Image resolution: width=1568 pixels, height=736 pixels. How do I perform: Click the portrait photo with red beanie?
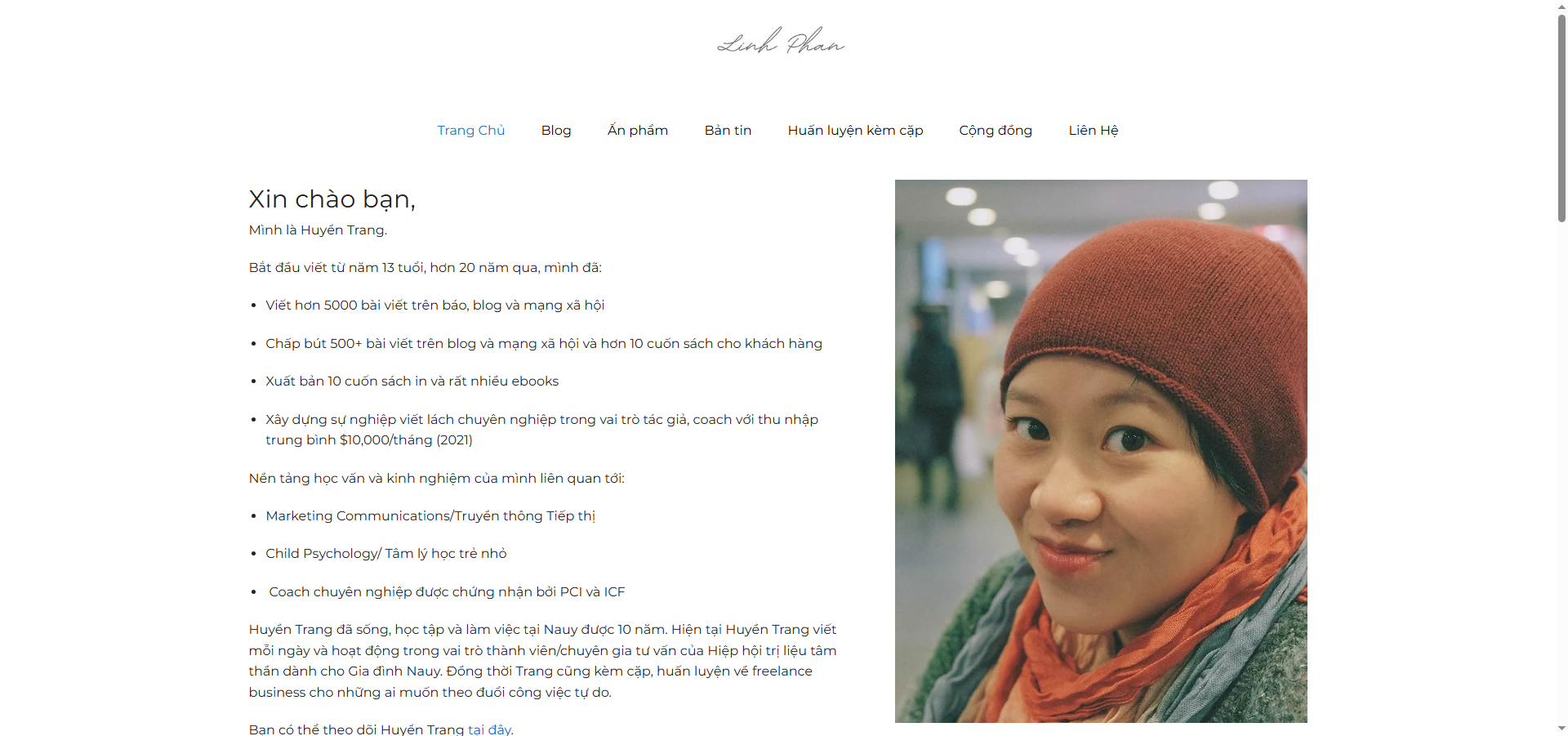point(1101,451)
